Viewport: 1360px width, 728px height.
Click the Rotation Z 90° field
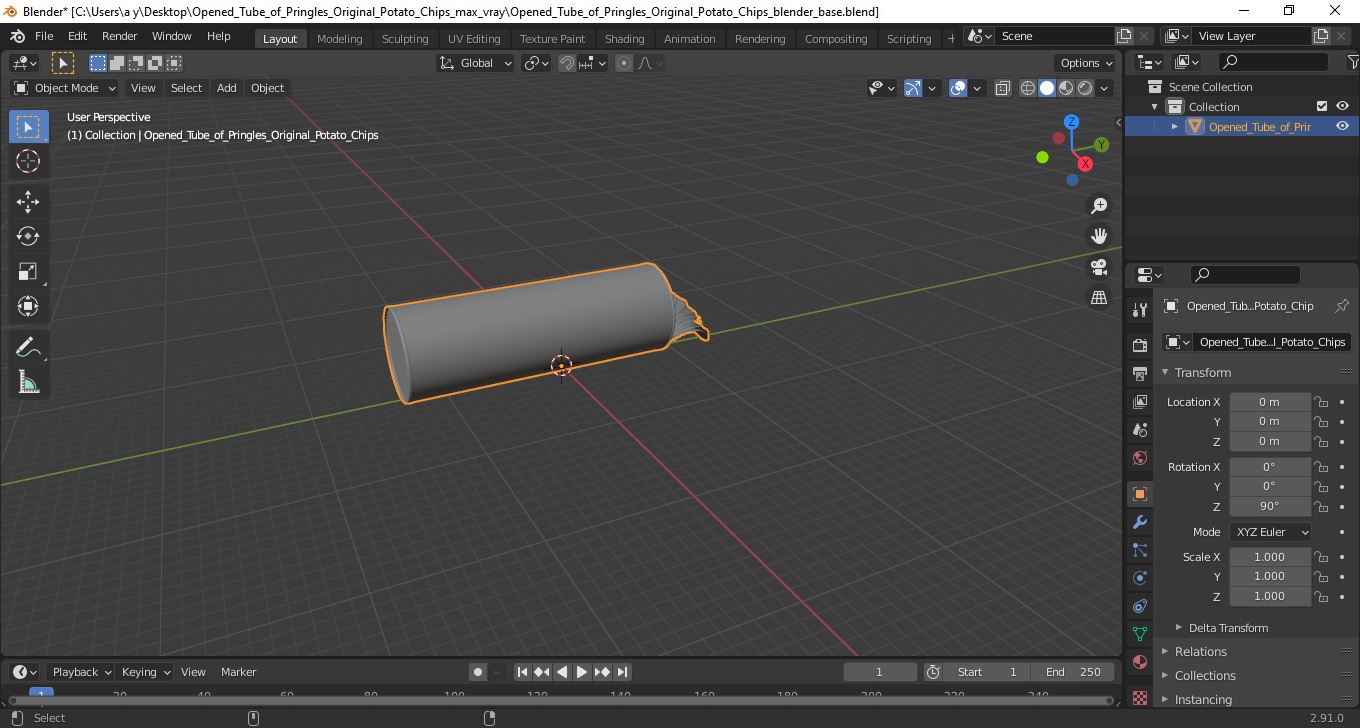pos(1270,506)
